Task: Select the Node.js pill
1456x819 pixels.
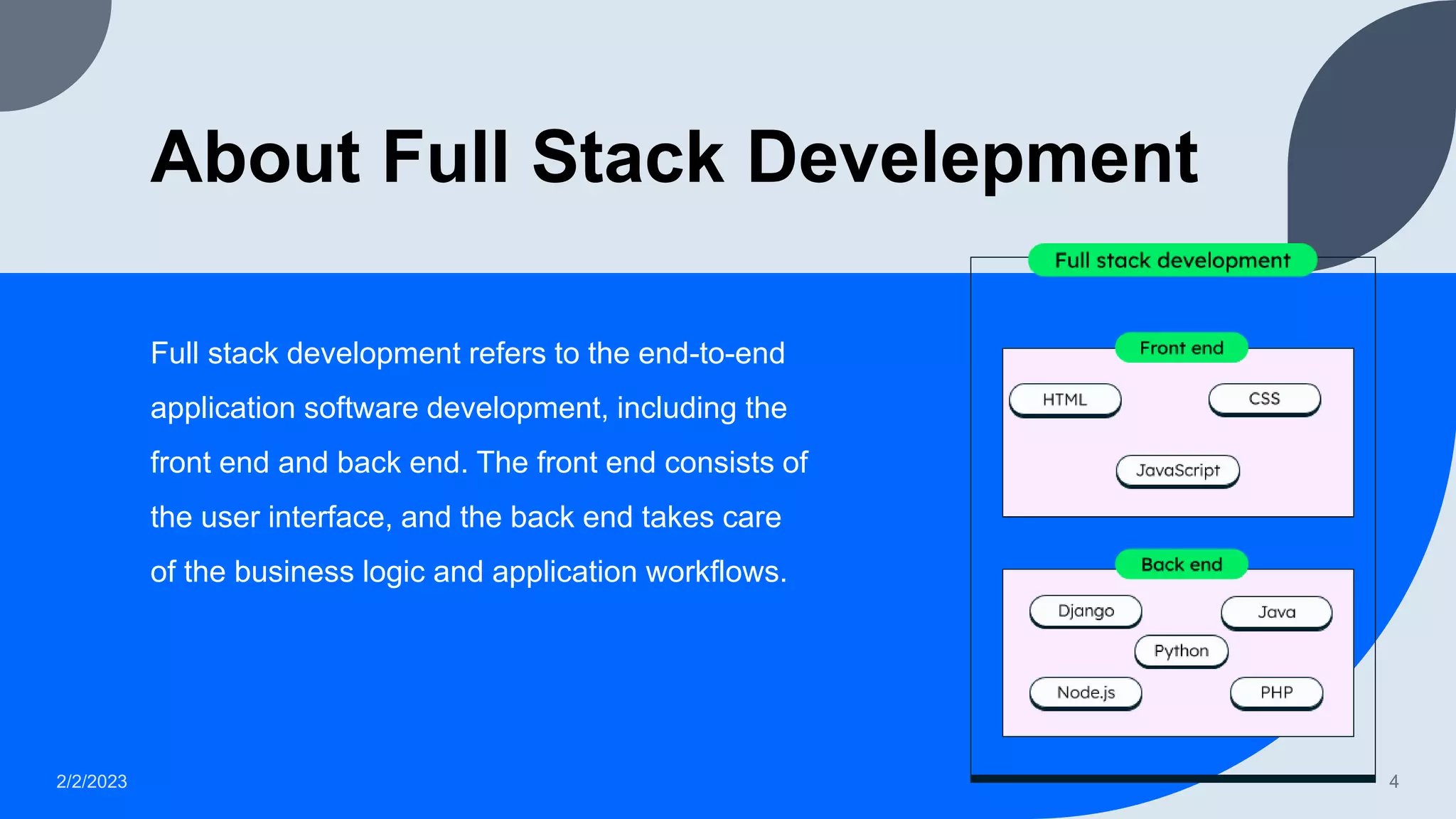Action: [x=1086, y=692]
